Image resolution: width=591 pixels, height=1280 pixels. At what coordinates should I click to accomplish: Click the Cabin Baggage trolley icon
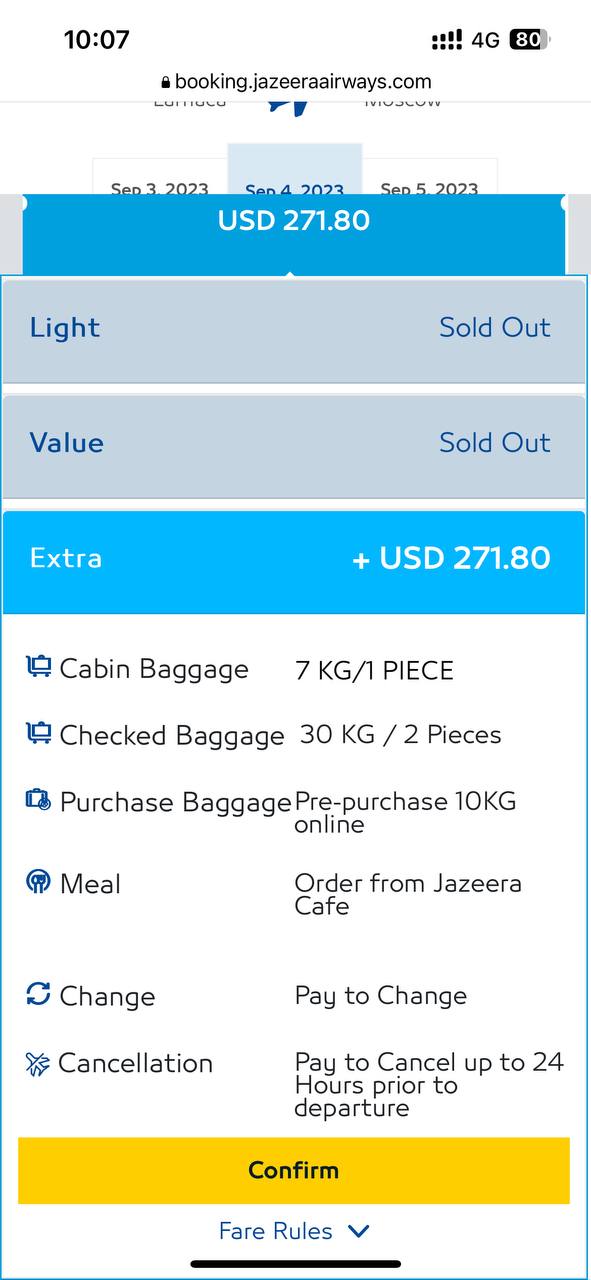38,667
